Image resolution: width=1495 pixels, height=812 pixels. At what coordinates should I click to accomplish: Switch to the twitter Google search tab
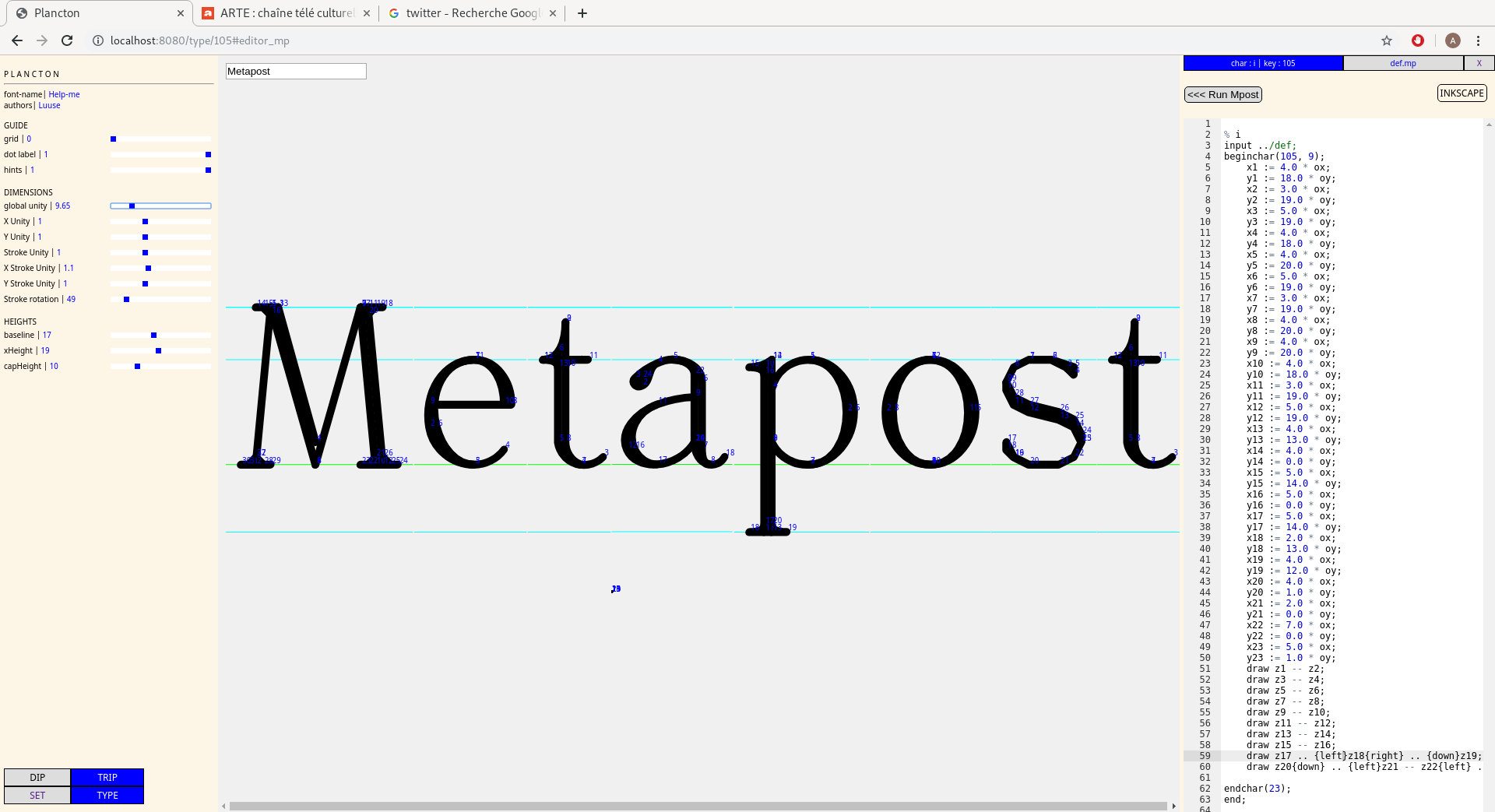click(x=471, y=13)
